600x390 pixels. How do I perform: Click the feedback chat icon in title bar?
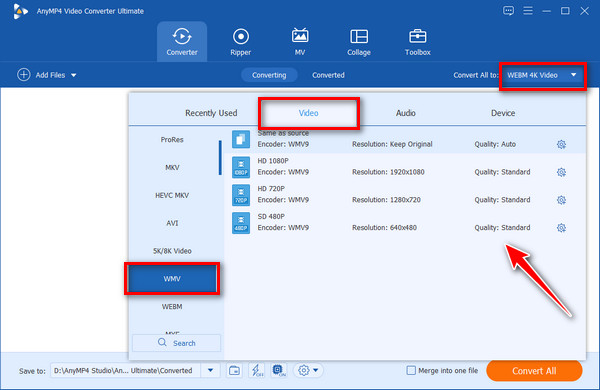point(508,11)
